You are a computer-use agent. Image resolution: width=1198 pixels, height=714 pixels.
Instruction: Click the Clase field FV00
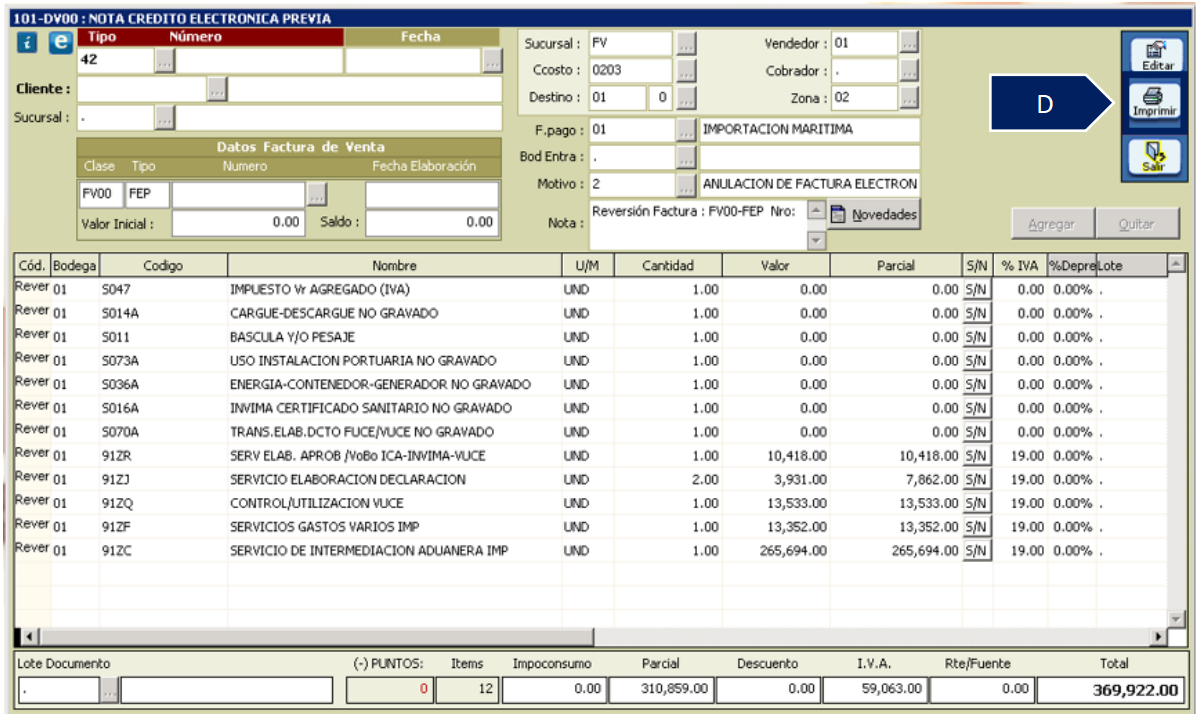coord(101,194)
